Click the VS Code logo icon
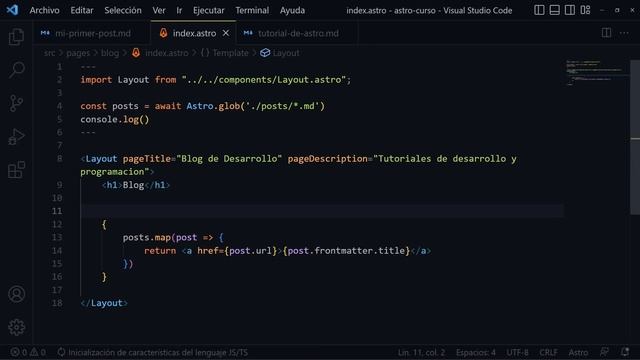640x360 pixels. coord(12,10)
